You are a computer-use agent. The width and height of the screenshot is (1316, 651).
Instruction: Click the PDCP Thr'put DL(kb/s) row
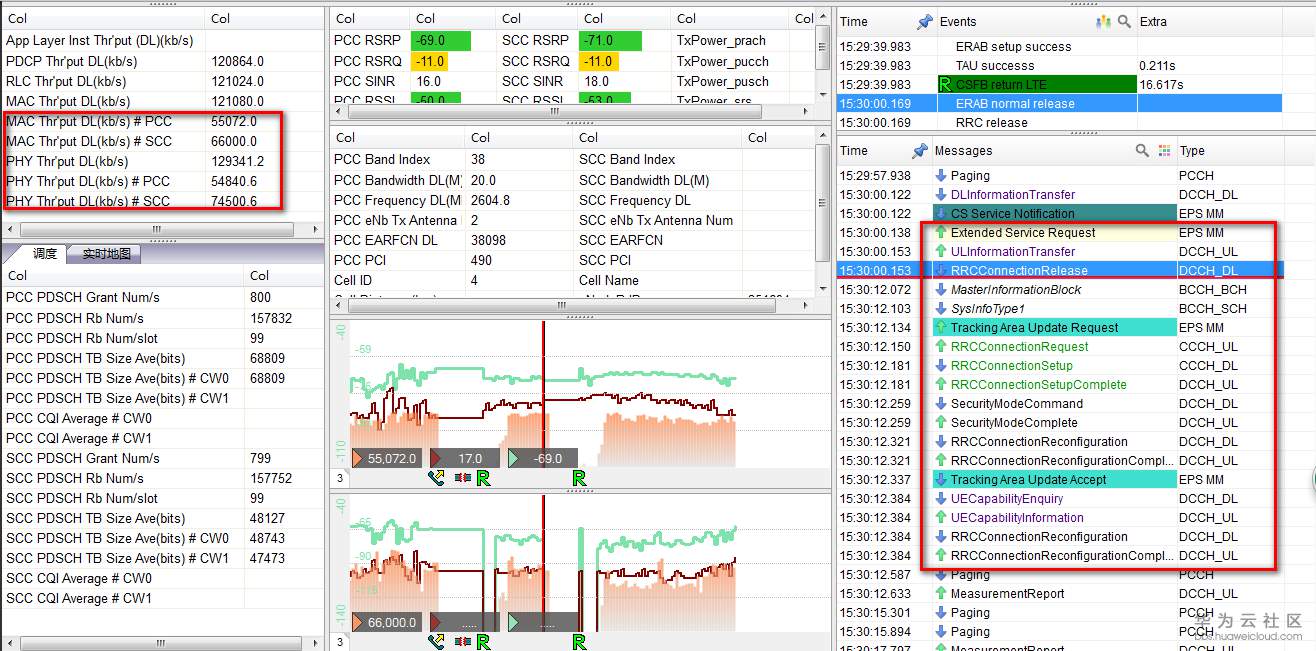(x=162, y=61)
